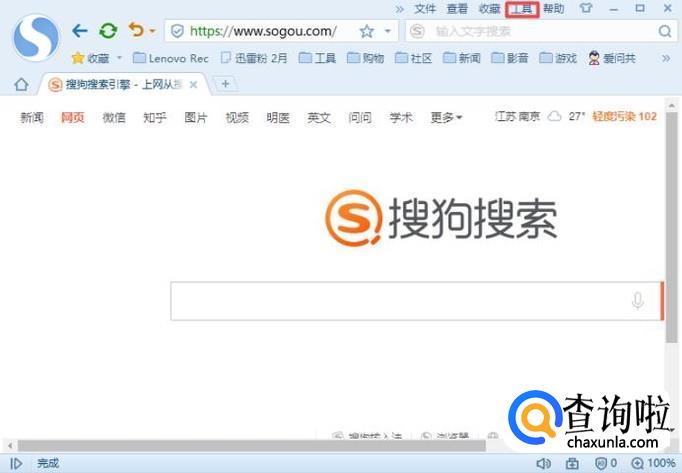The image size is (682, 473).
Task: Click the ad-block shield counter
Action: click(605, 463)
